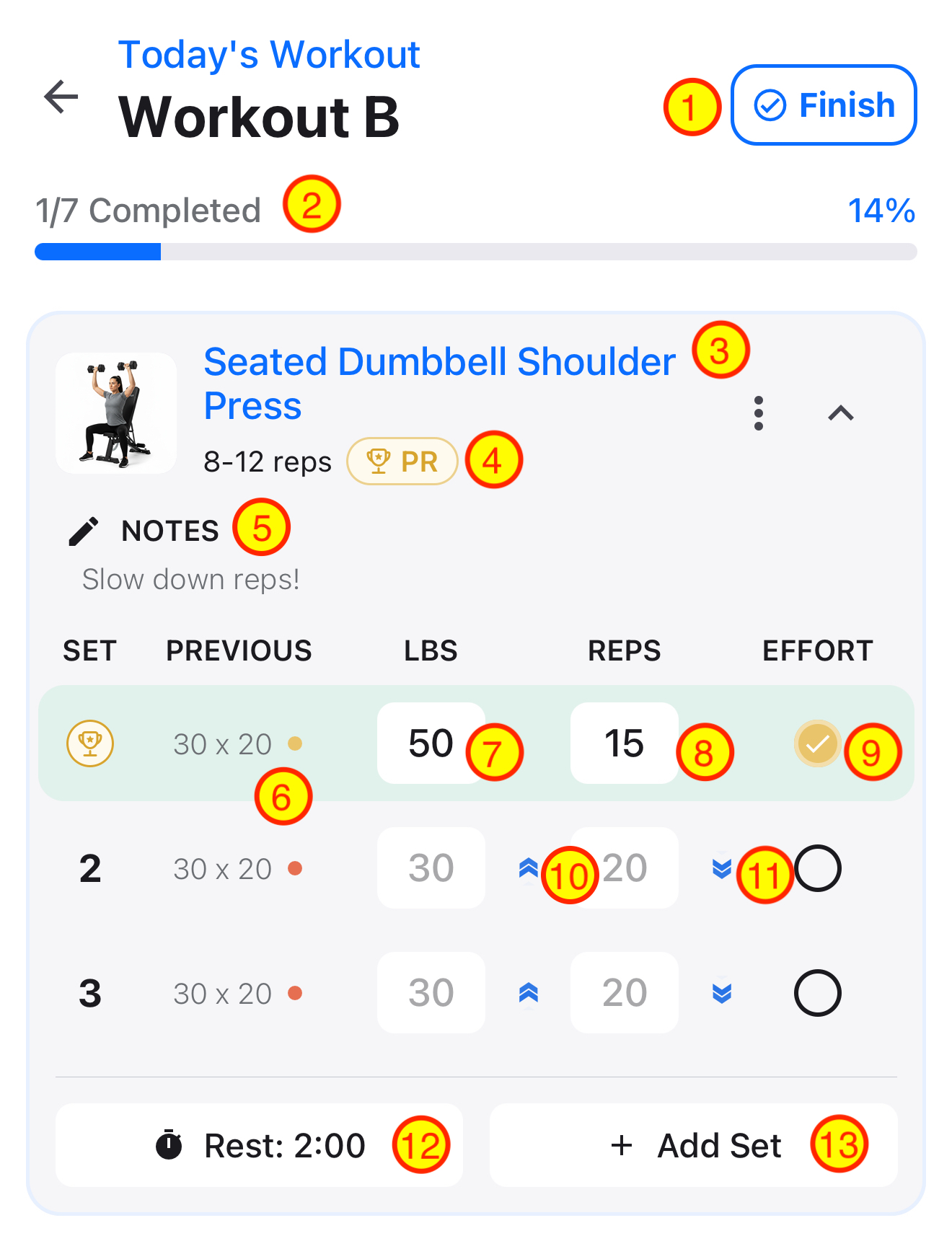Finish the workout
The image size is (952, 1236).
pyautogui.click(x=824, y=105)
